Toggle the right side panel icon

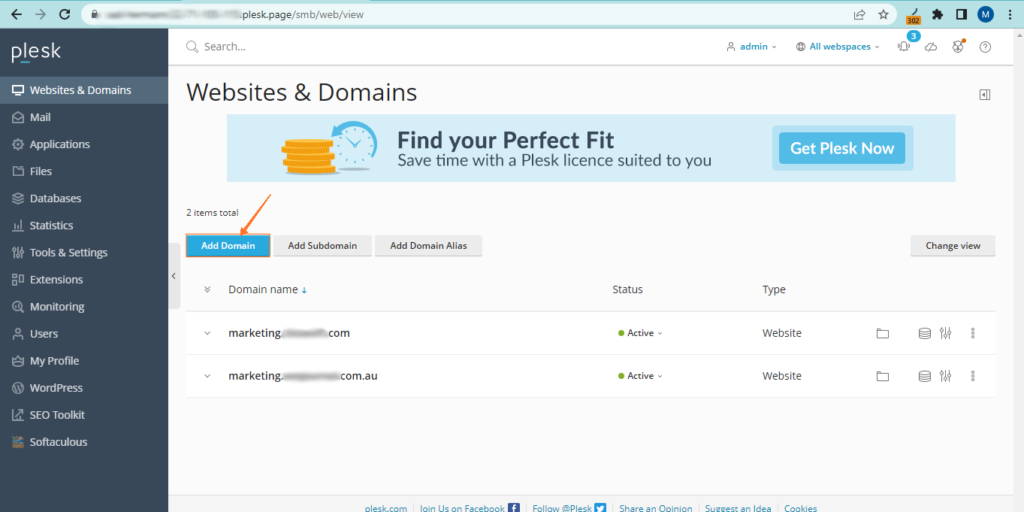click(985, 95)
